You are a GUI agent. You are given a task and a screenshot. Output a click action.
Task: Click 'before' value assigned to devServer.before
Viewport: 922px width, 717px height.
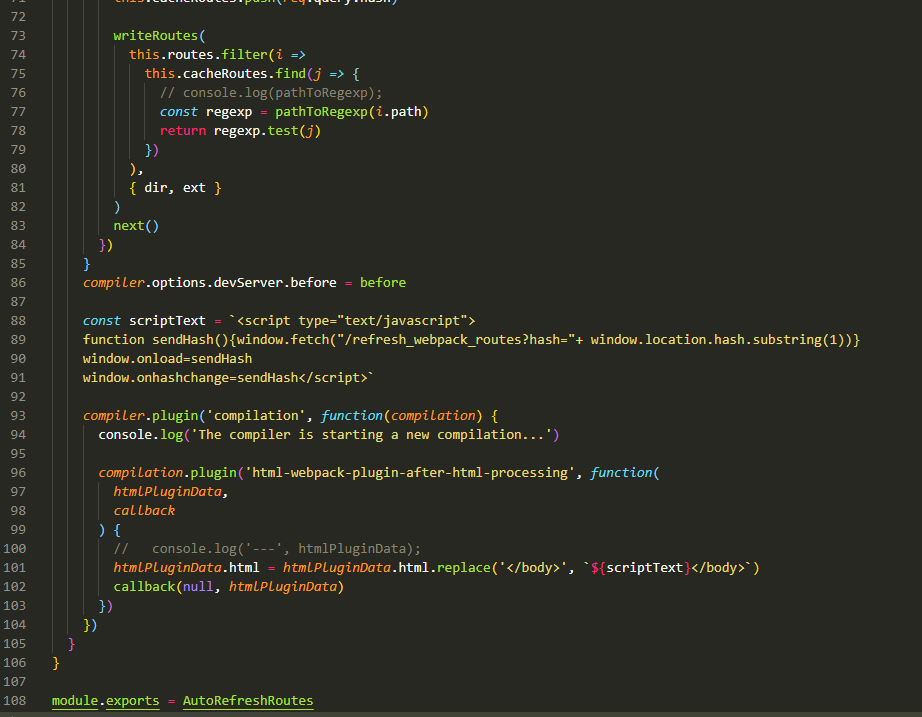point(383,283)
